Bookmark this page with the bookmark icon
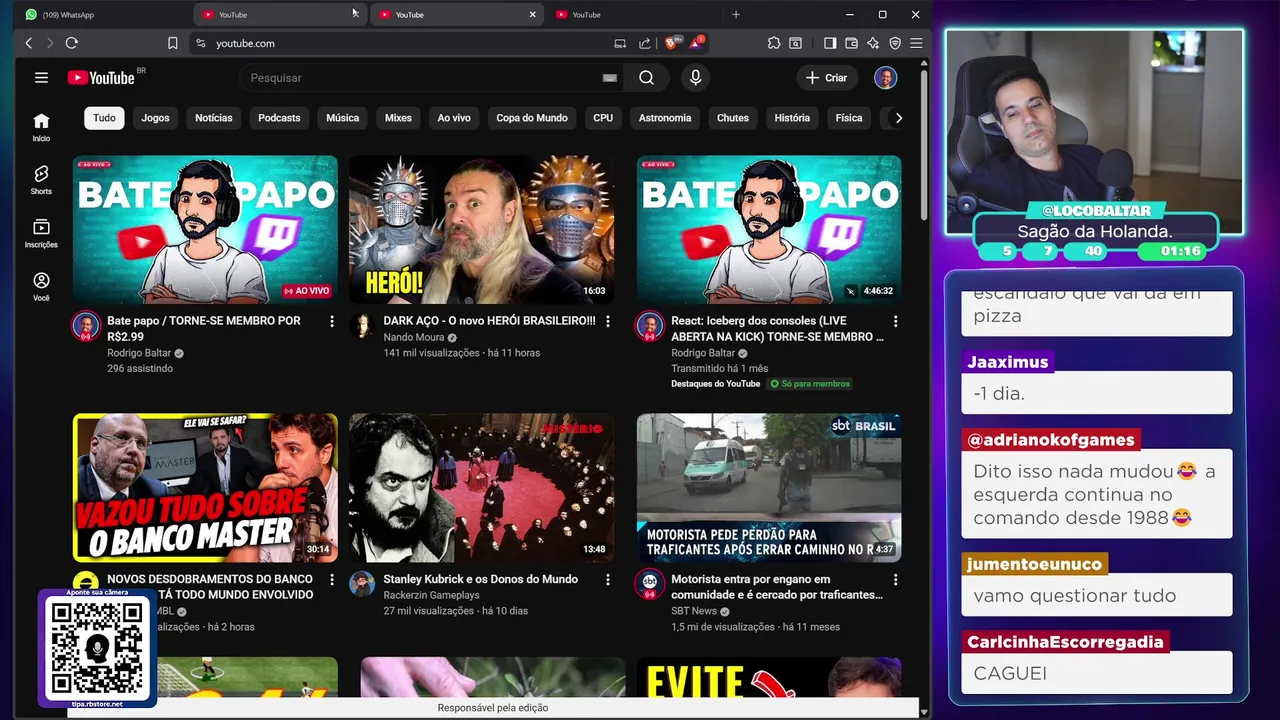 (x=172, y=43)
